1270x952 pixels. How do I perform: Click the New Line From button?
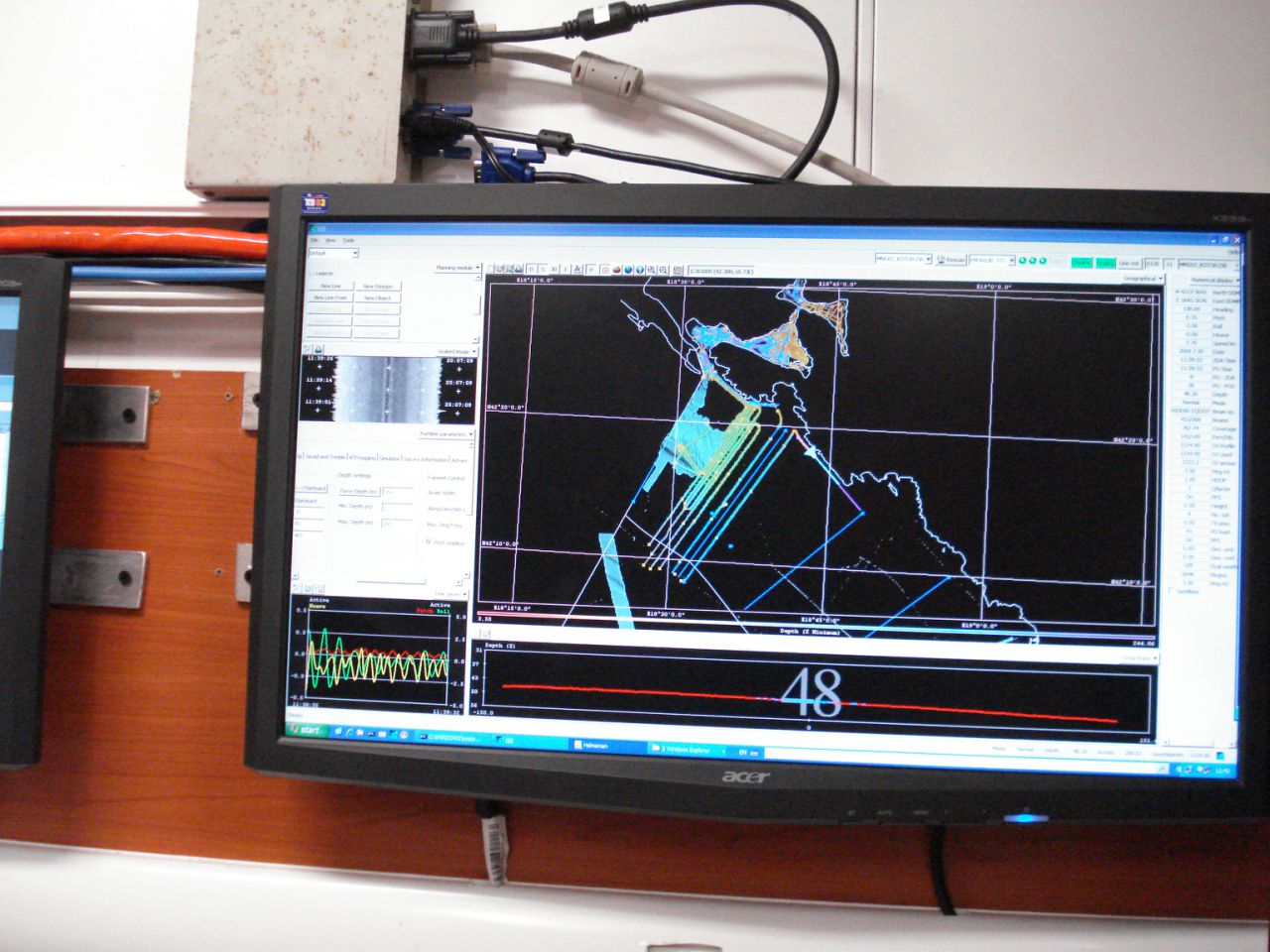pyautogui.click(x=330, y=297)
